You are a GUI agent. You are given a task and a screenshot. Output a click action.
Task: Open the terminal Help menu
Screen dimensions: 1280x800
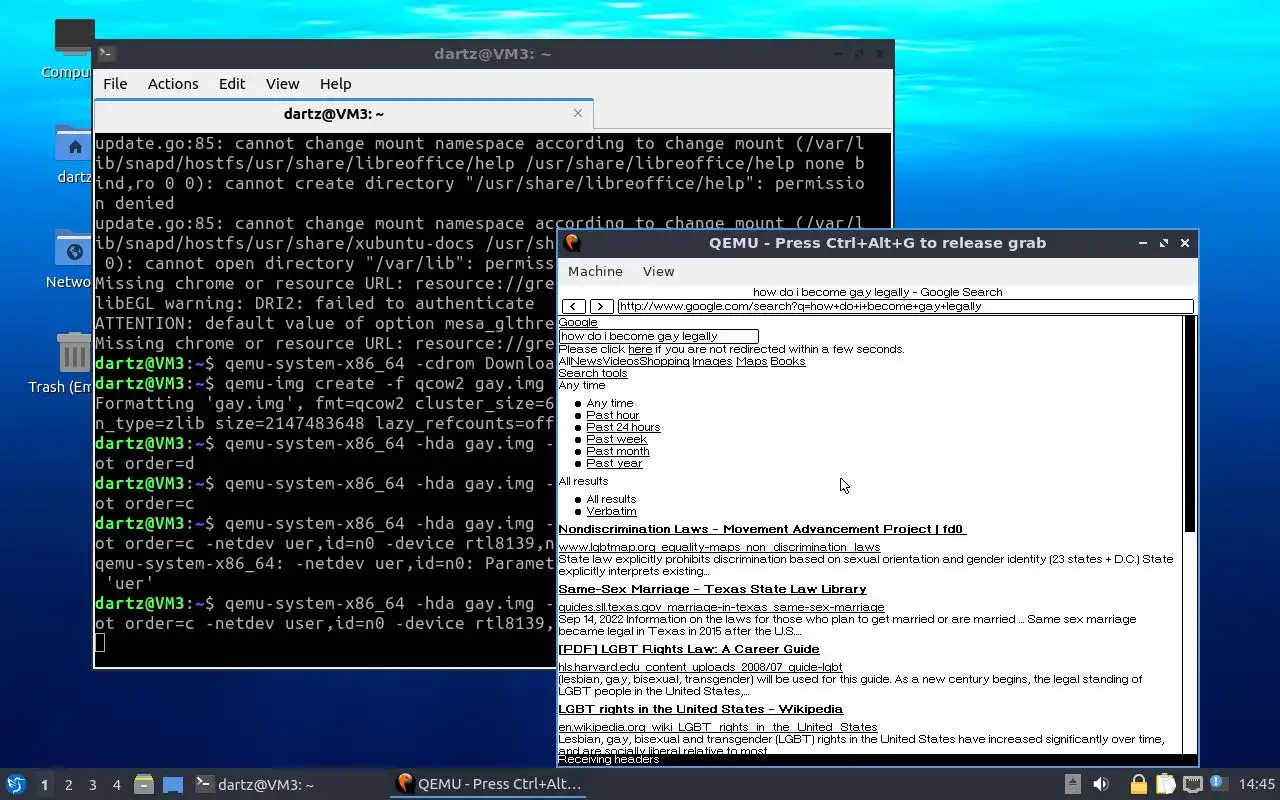tap(335, 84)
